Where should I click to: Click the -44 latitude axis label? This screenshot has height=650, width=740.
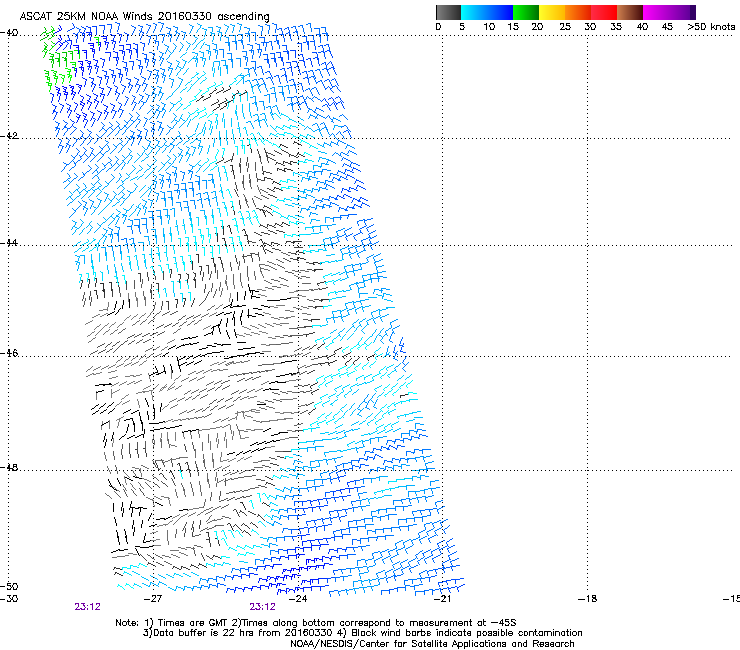[9, 243]
